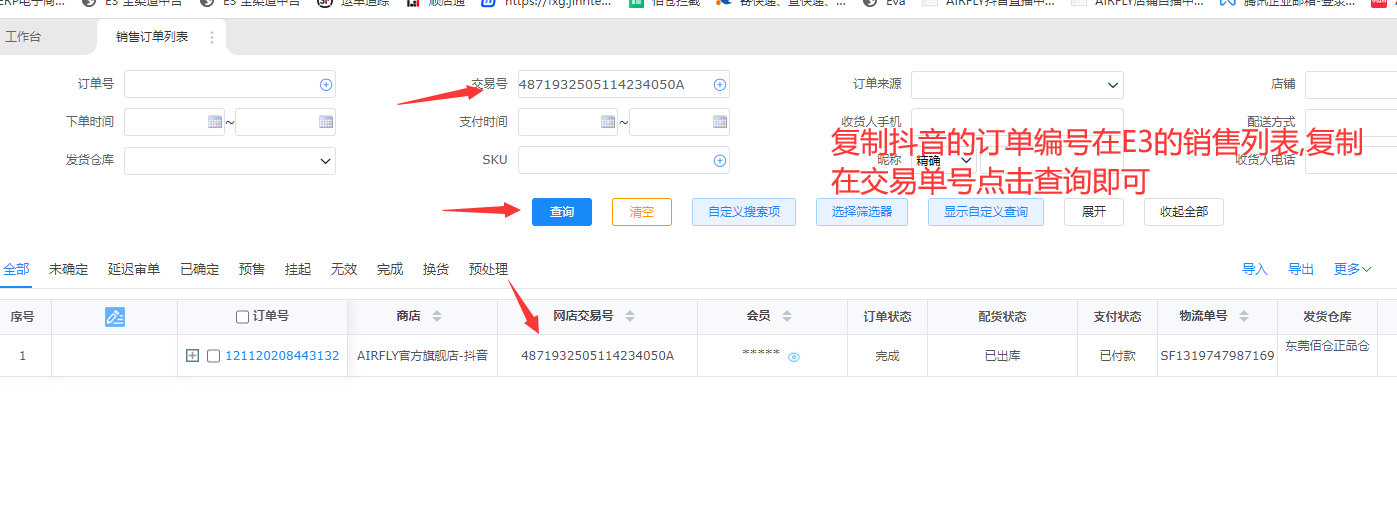Select the 销售订单列表 tab
Viewport: 1397px width, 509px height.
click(x=151, y=37)
